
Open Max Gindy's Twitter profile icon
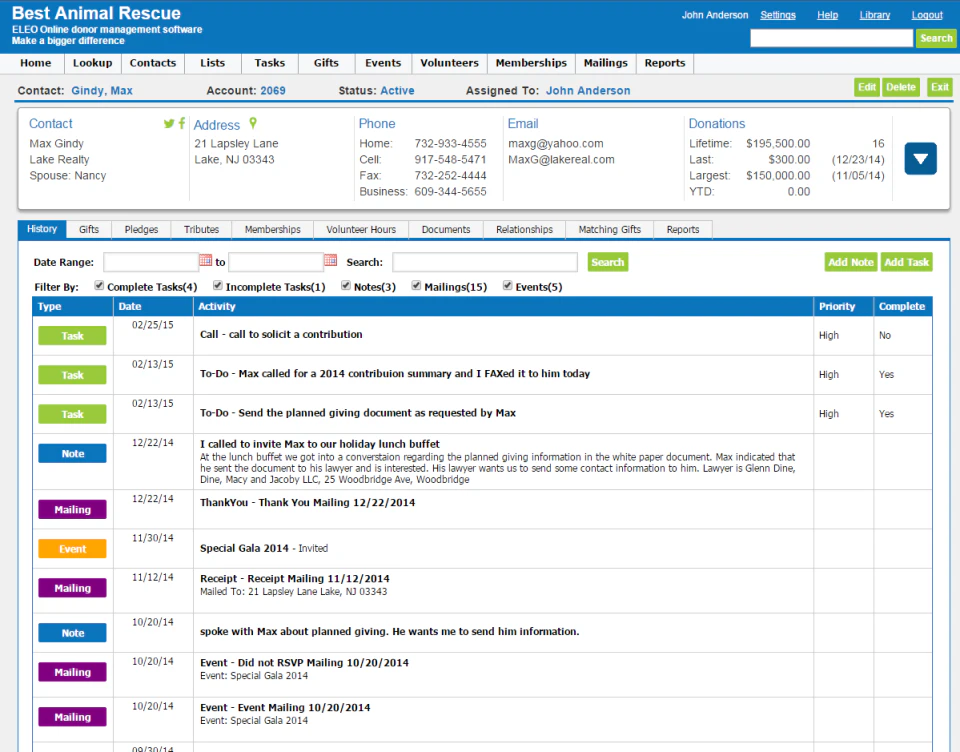tap(169, 123)
